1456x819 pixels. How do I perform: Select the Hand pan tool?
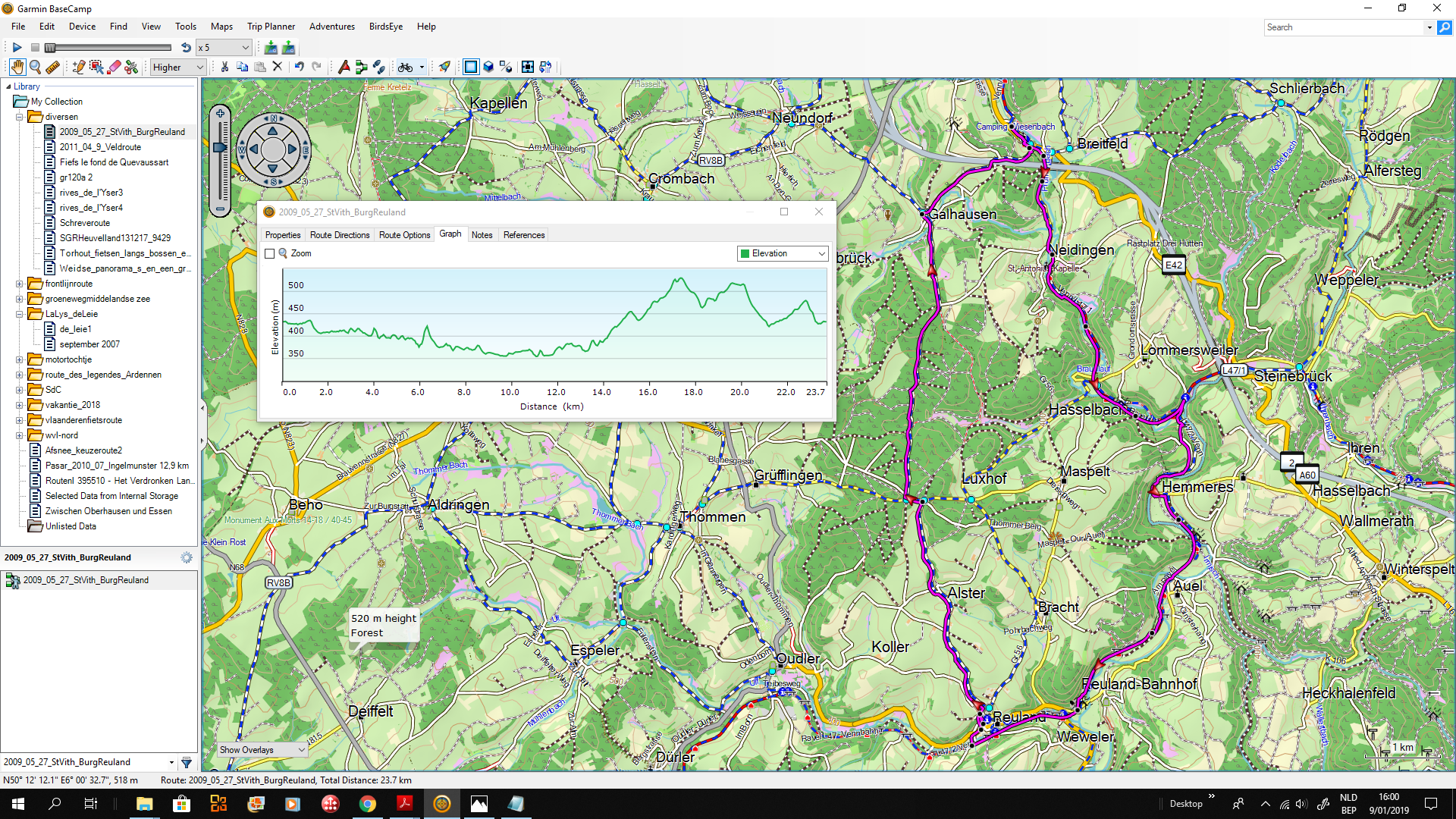[x=17, y=67]
